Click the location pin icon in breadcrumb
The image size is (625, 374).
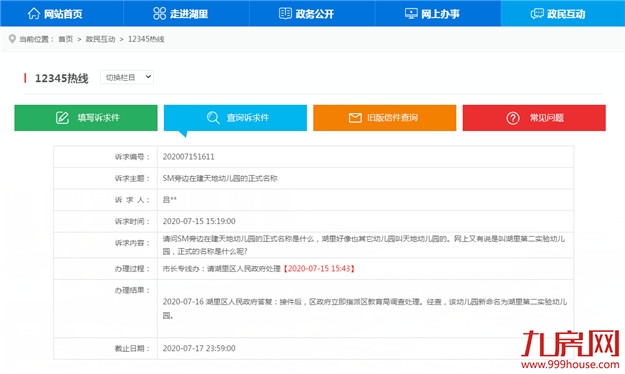[x=12, y=39]
